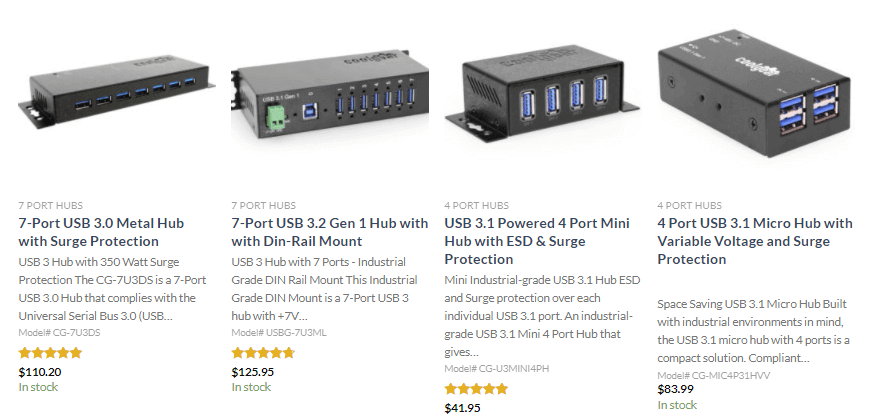Click the description starting "Space Saving USB 3.1"
This screenshot has width=876, height=418.
[755, 331]
